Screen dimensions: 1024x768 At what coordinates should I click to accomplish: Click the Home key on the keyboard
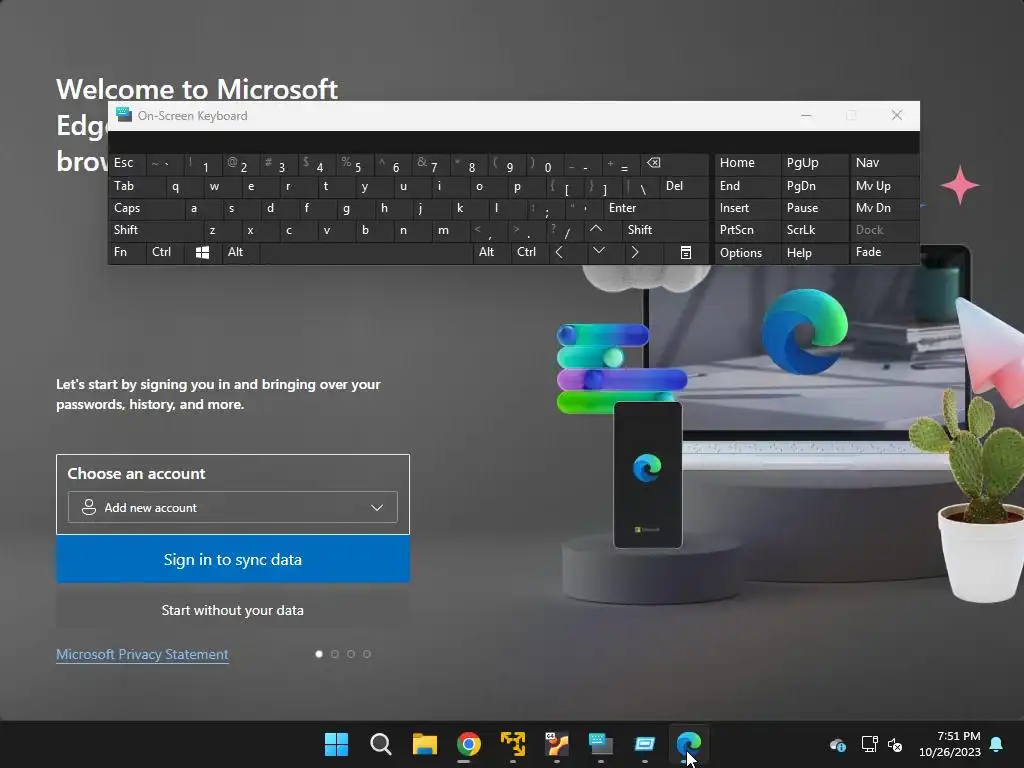[747, 163]
